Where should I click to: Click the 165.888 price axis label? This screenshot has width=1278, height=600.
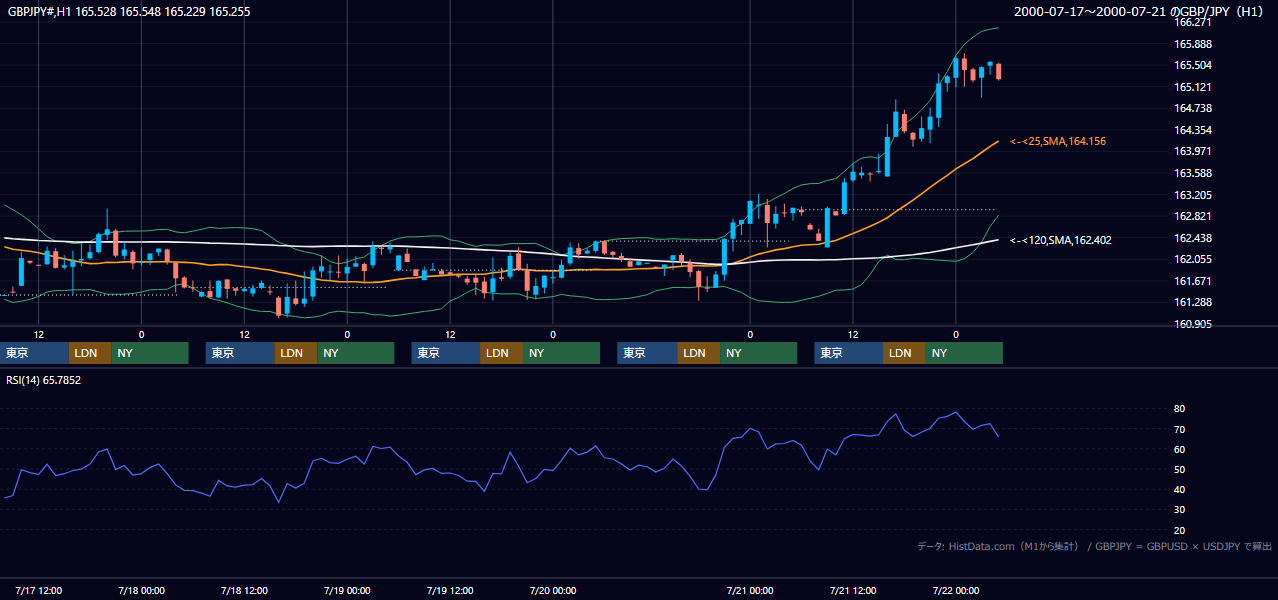point(1193,44)
